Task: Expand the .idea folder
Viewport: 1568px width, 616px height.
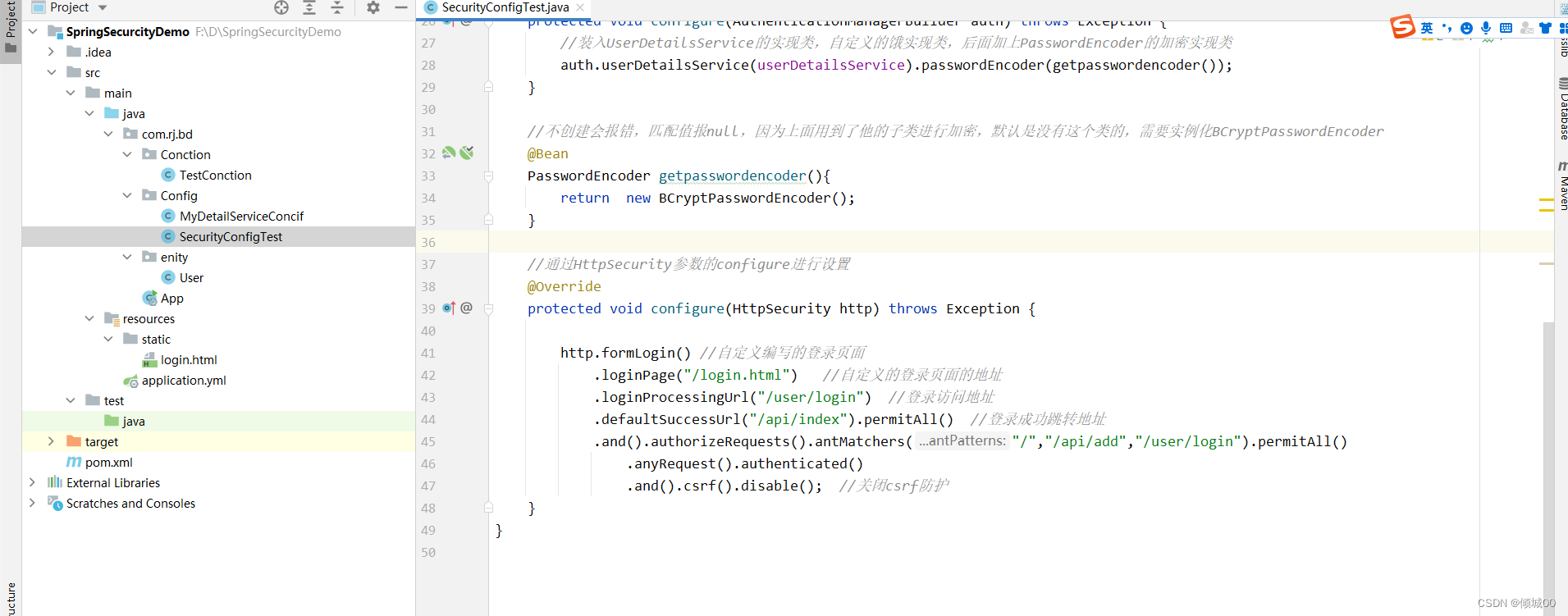Action: (51, 52)
